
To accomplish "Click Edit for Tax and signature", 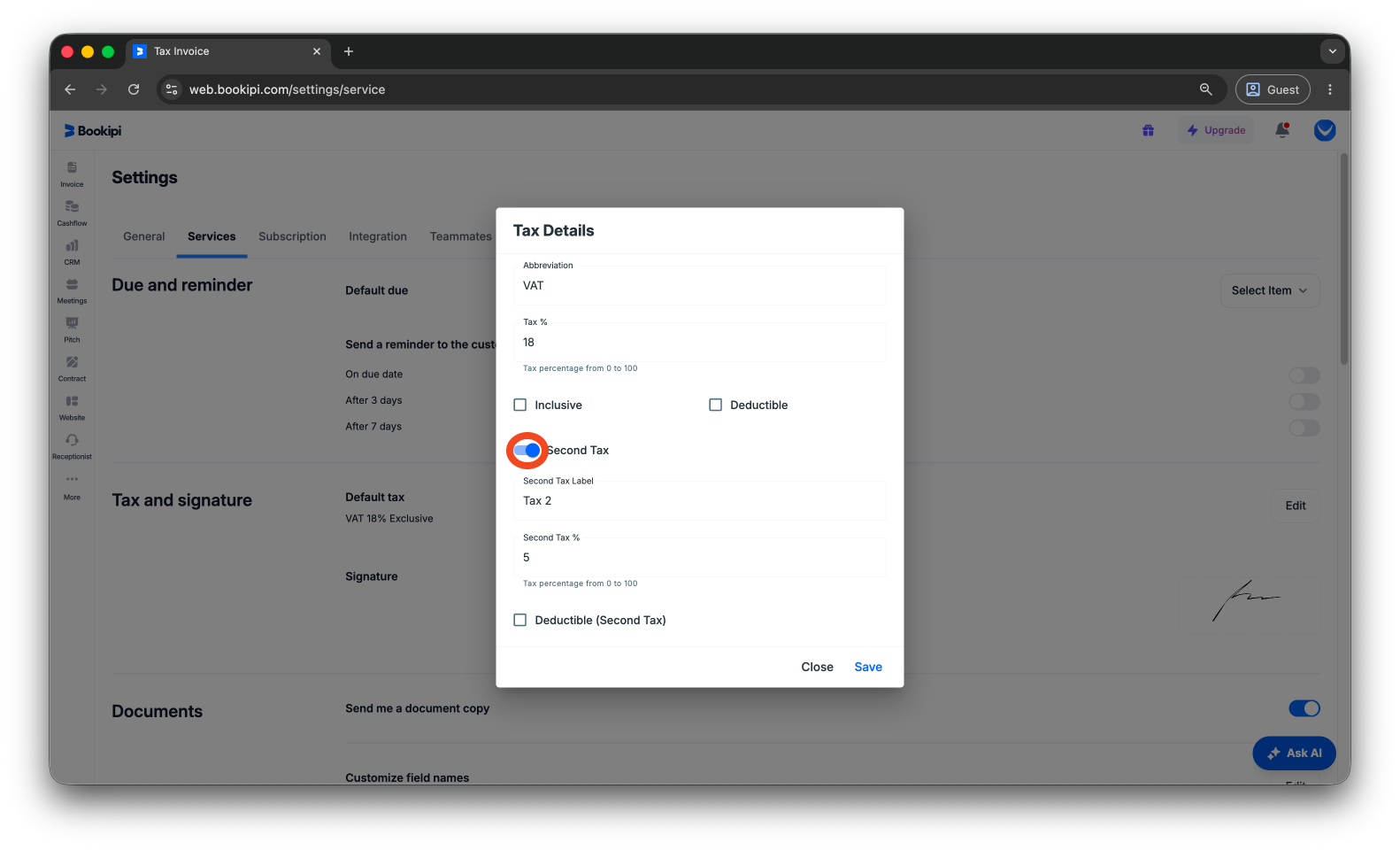I will click(x=1296, y=506).
